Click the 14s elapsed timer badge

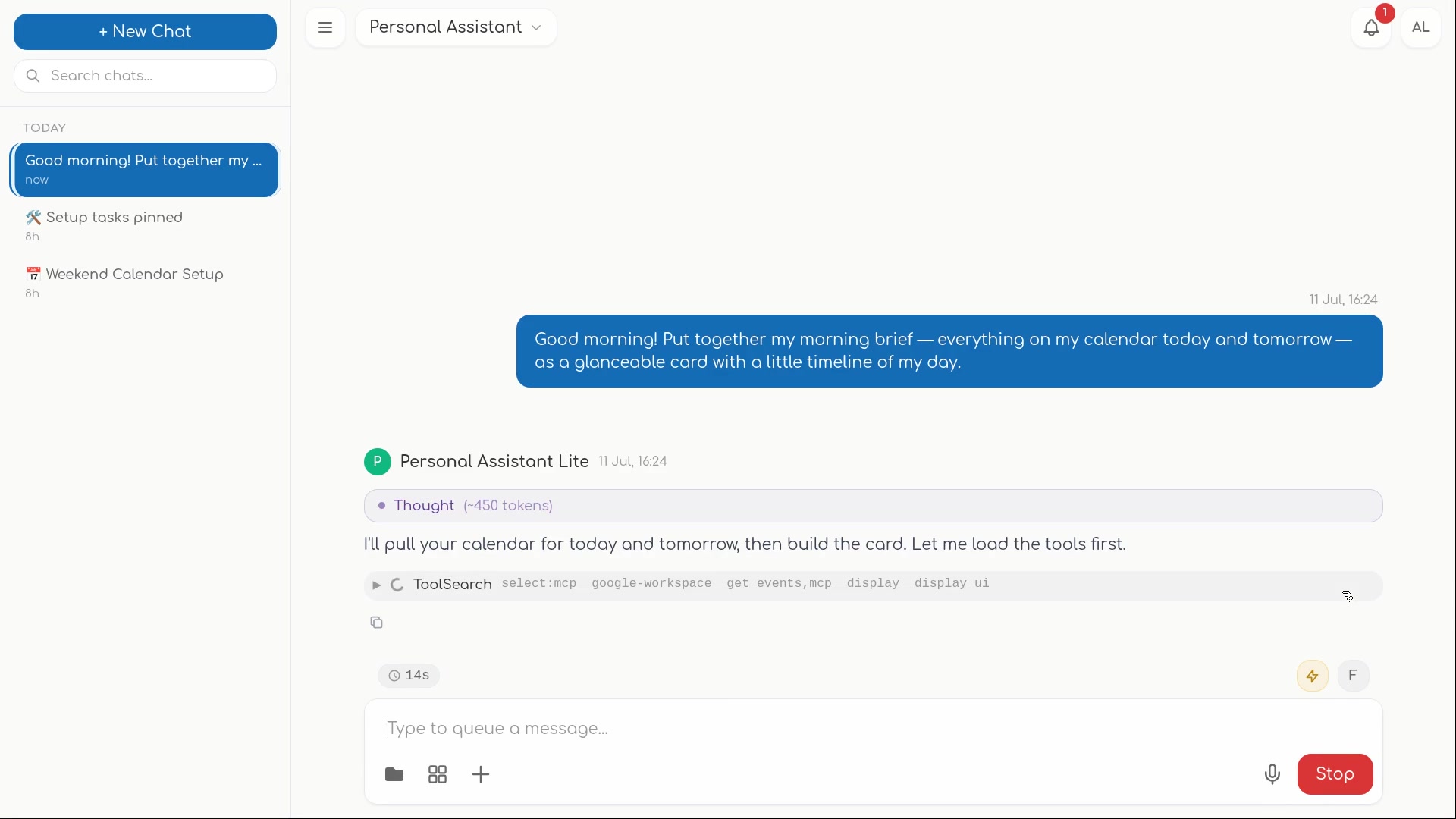(409, 676)
